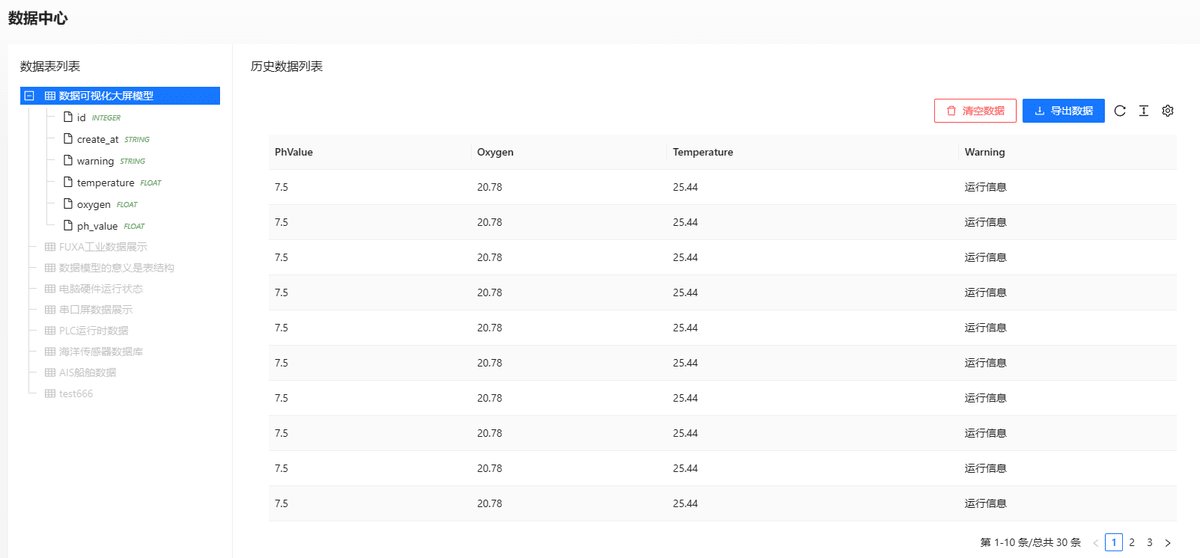1200x558 pixels.
Task: Go to previous page arrow
Action: coord(1095,543)
